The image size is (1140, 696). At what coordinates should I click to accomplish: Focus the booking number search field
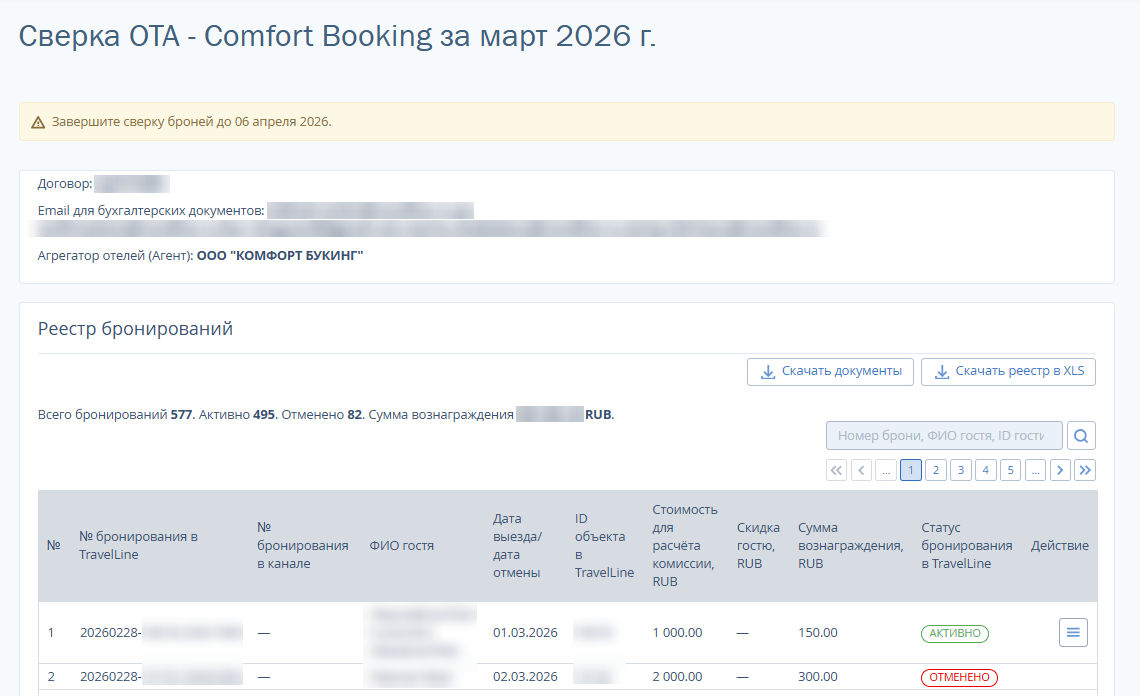[944, 436]
